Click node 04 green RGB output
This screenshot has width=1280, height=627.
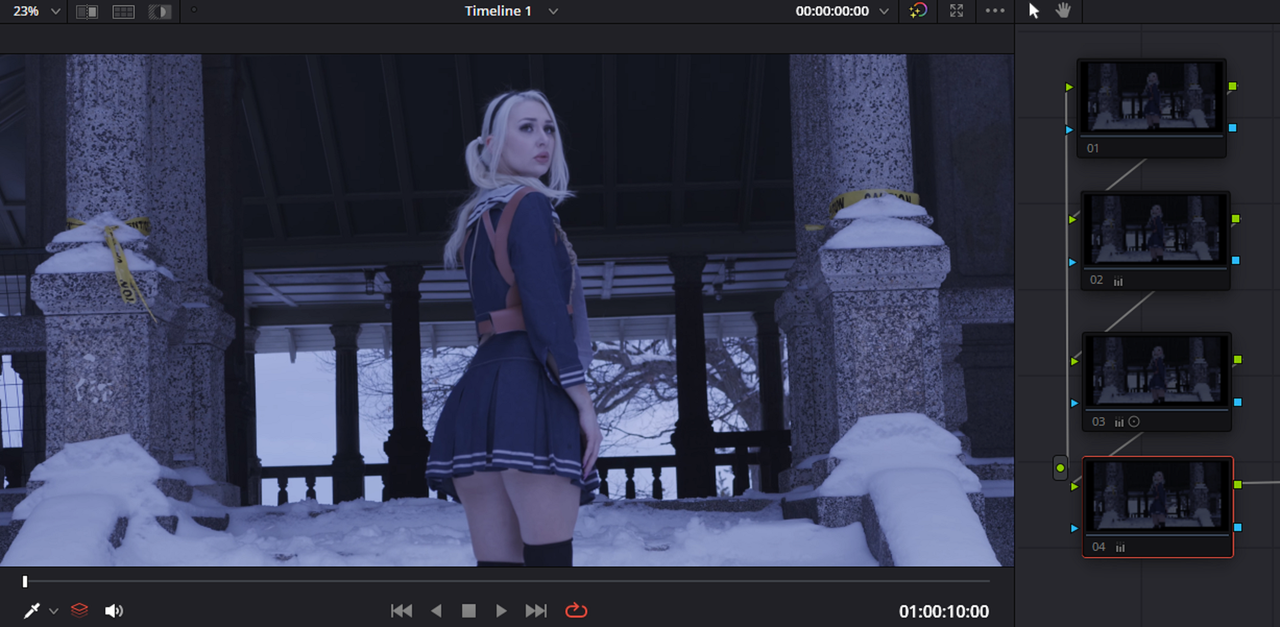1238,484
